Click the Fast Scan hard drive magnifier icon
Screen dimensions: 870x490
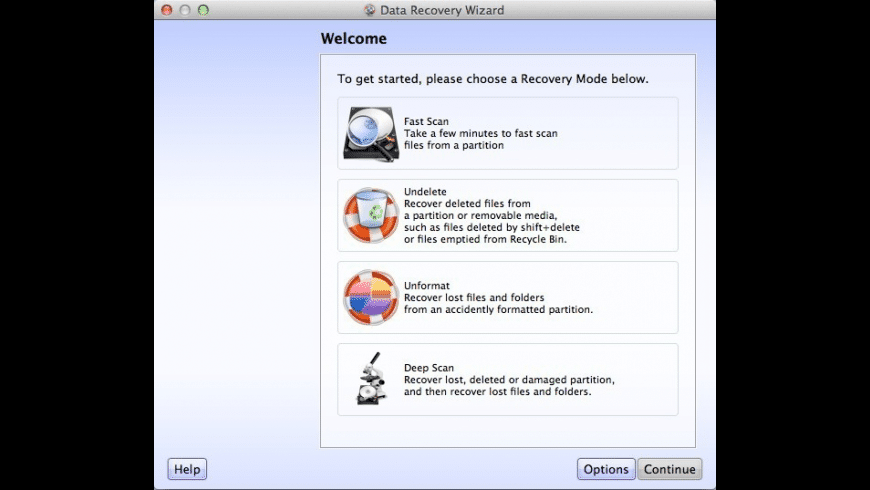[371, 134]
